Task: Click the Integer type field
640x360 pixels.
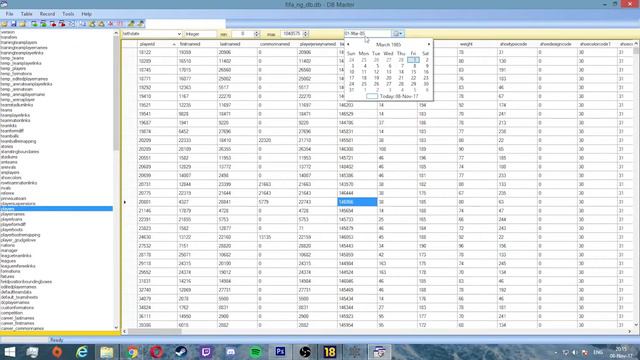Action: (200, 34)
